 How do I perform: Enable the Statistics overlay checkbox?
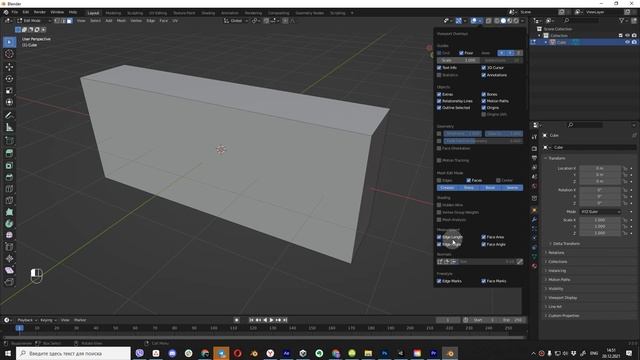[439, 75]
